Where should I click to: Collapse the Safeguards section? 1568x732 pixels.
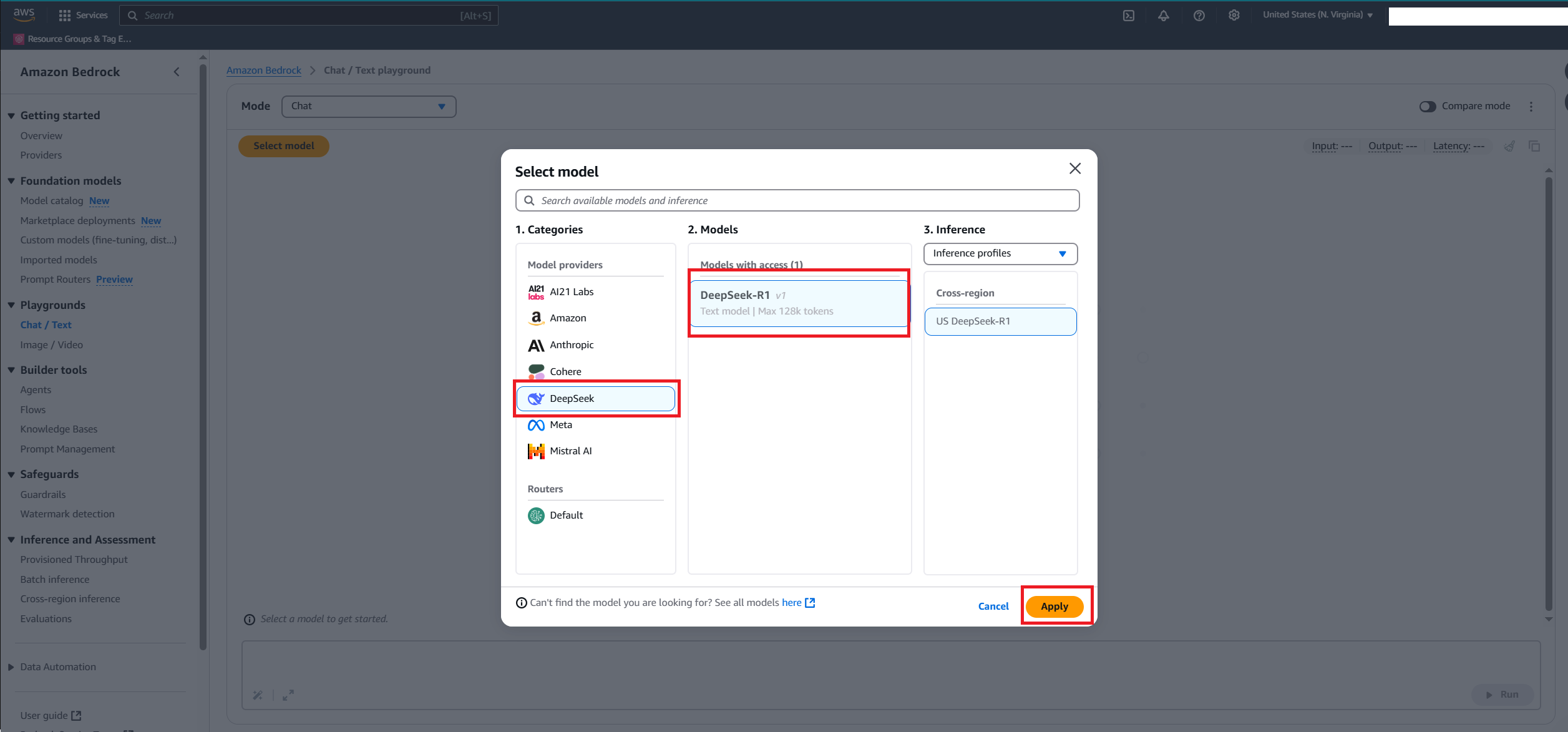[11, 474]
